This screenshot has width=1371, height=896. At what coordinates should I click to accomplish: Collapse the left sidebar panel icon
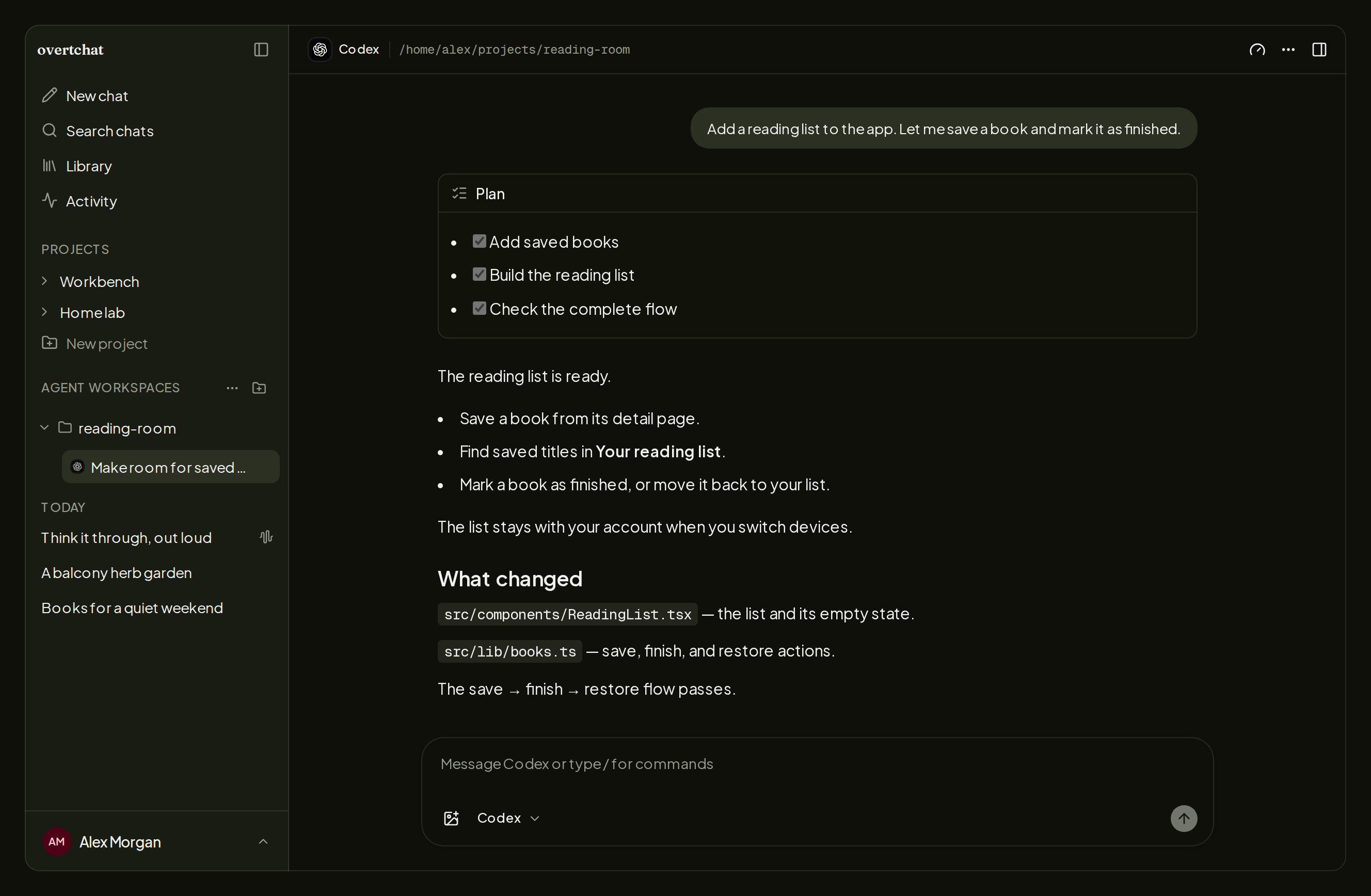click(x=261, y=50)
